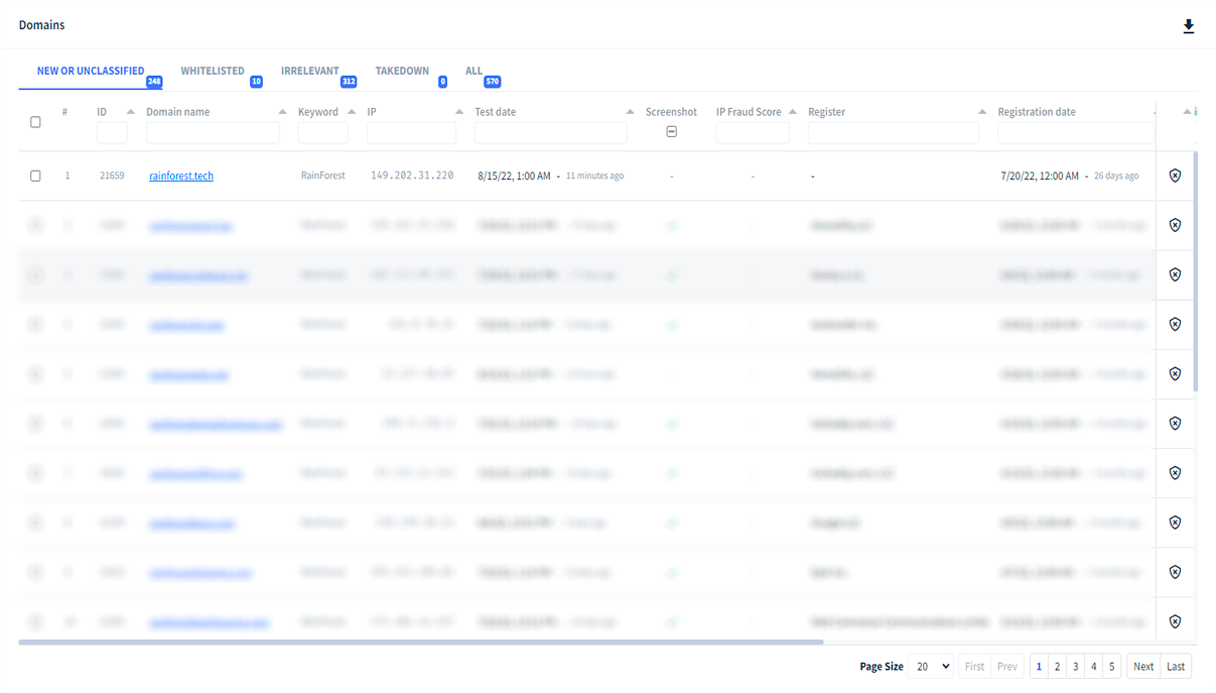Go to page 2 of results

[x=1057, y=666]
